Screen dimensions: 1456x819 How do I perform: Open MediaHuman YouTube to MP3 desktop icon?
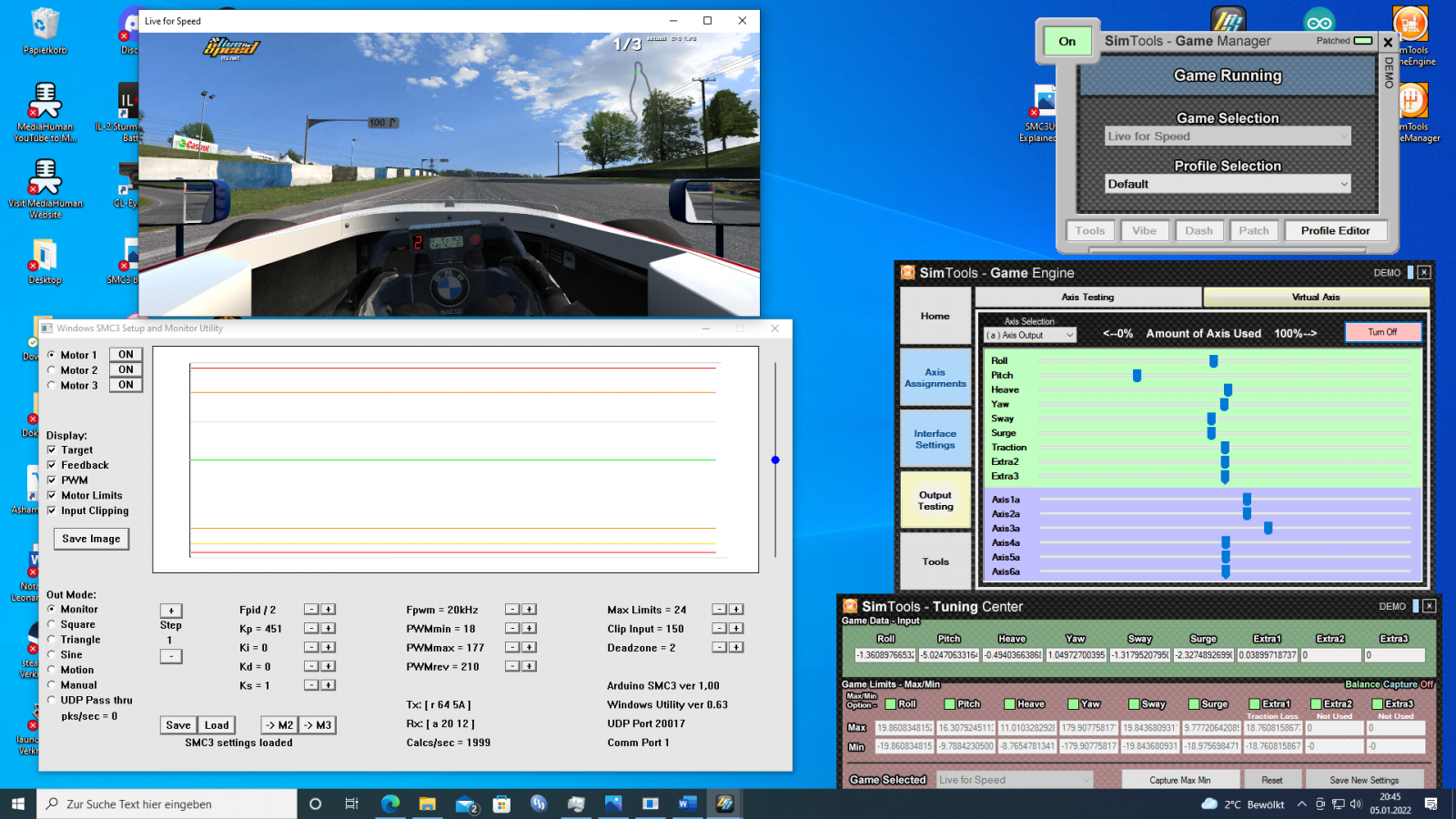45,112
